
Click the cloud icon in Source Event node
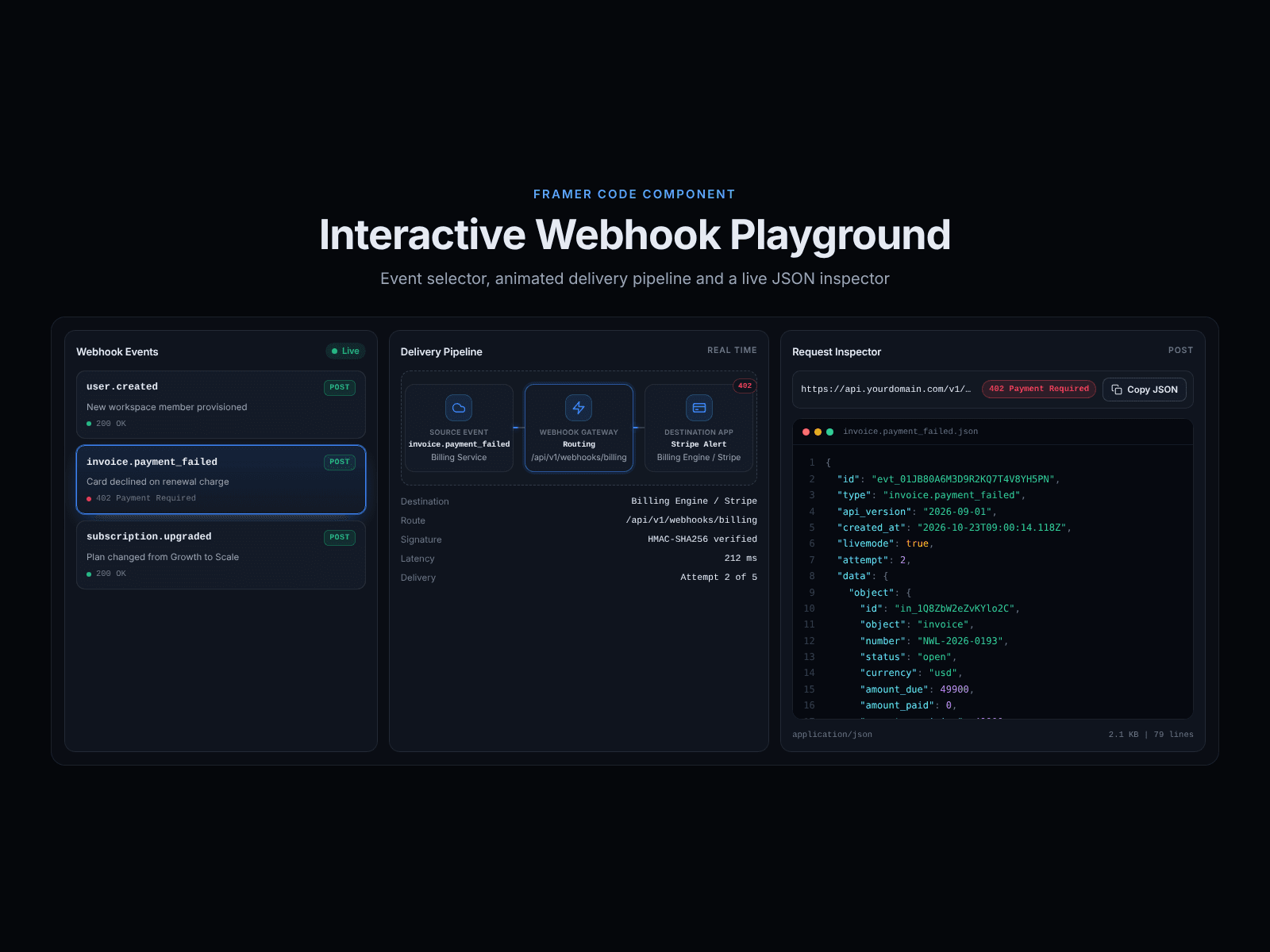(x=459, y=408)
